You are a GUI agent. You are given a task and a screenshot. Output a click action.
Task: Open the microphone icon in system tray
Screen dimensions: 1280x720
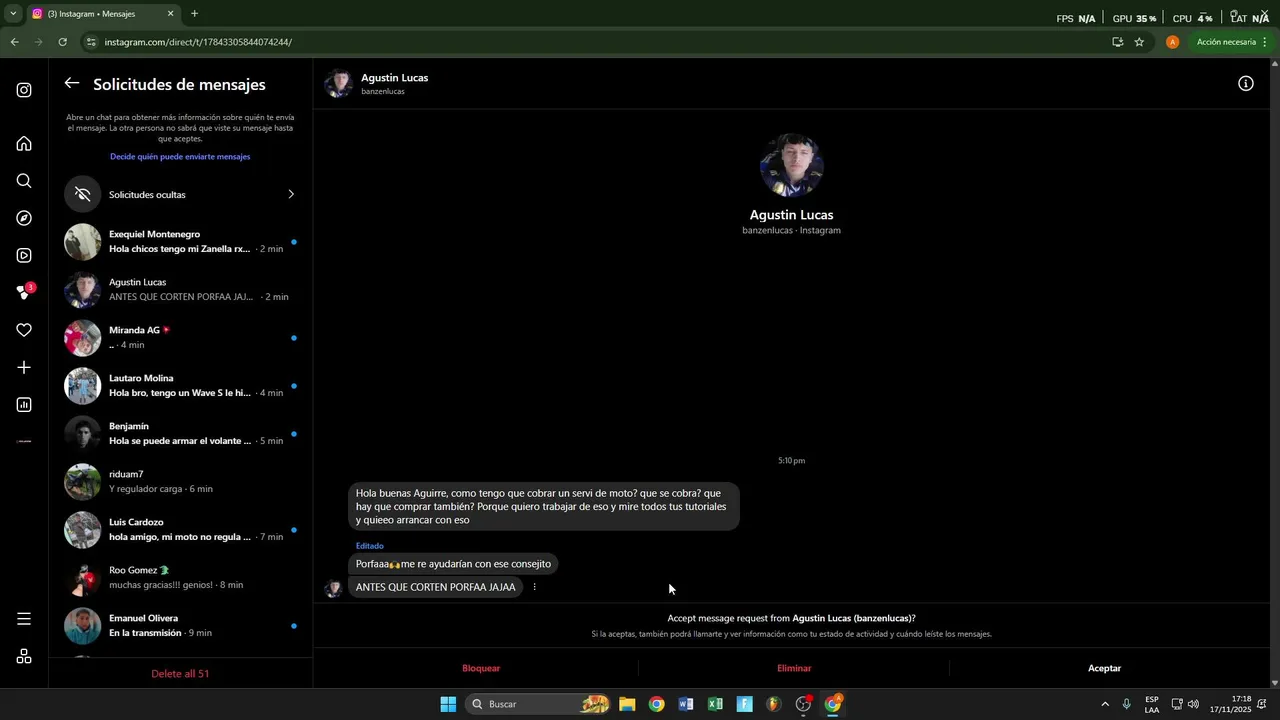coord(1127,704)
